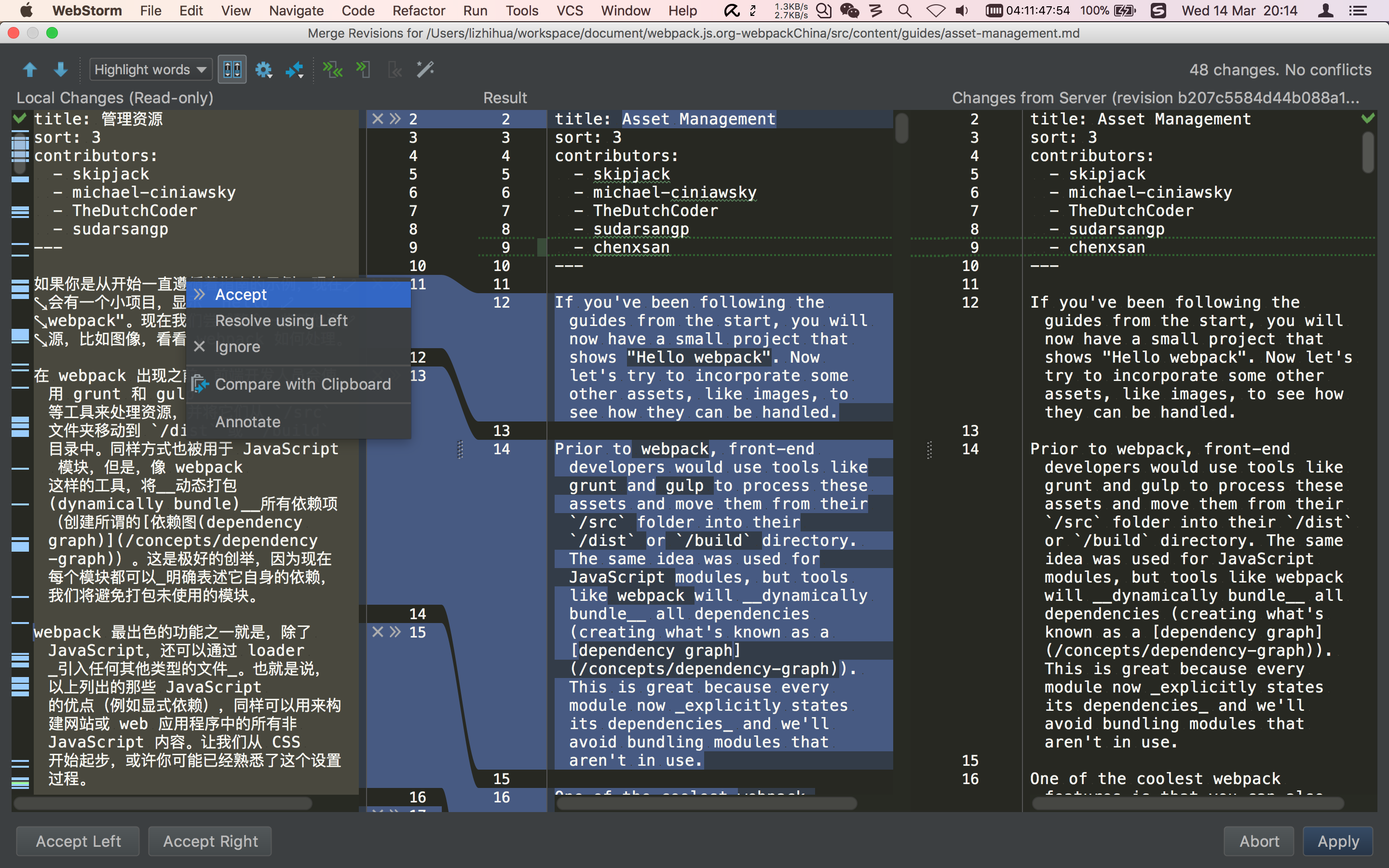The image size is (1389, 868).
Task: Click the Result pane horizontal scrollbar
Action: [x=706, y=803]
